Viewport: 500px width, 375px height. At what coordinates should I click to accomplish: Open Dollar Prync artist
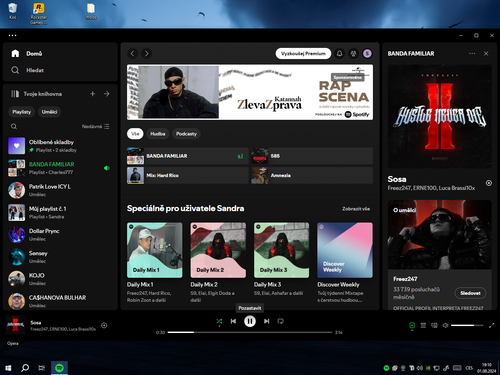(x=60, y=235)
